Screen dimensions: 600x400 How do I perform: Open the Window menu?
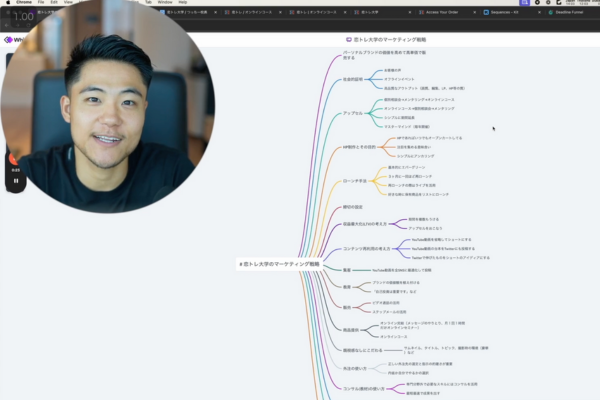[165, 2]
